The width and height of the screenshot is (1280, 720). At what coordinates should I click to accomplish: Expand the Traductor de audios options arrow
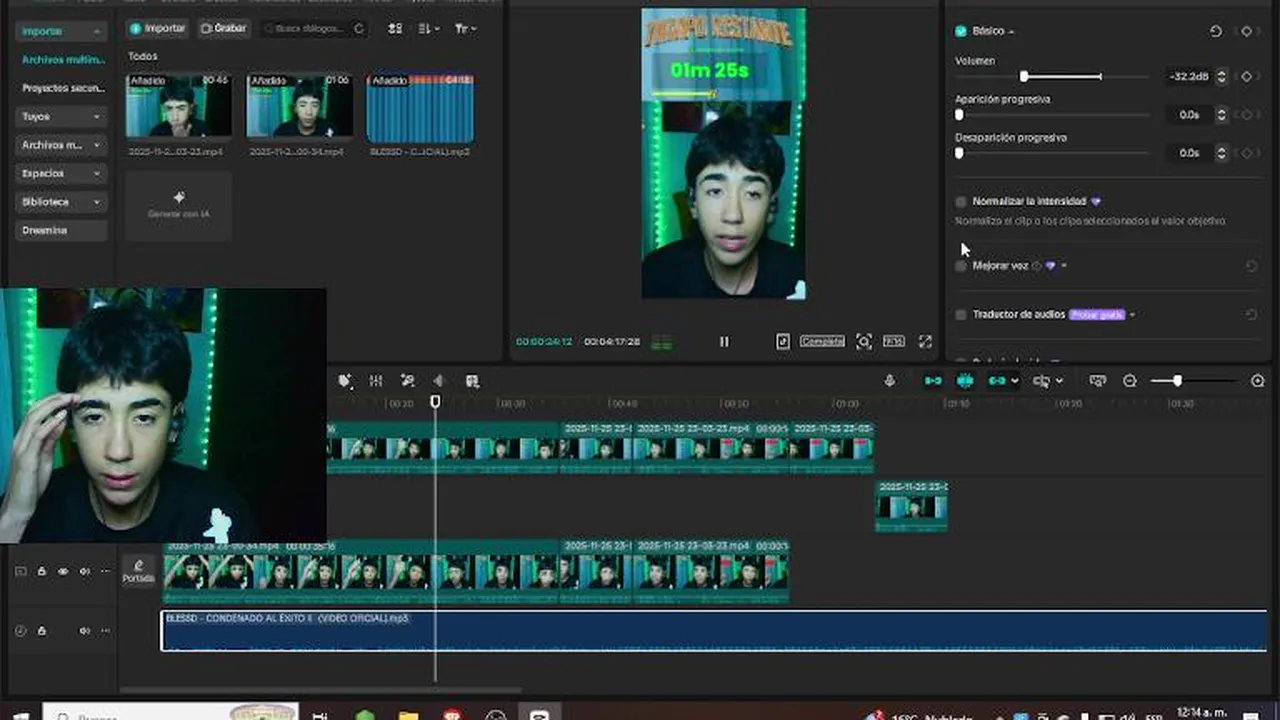[1132, 314]
